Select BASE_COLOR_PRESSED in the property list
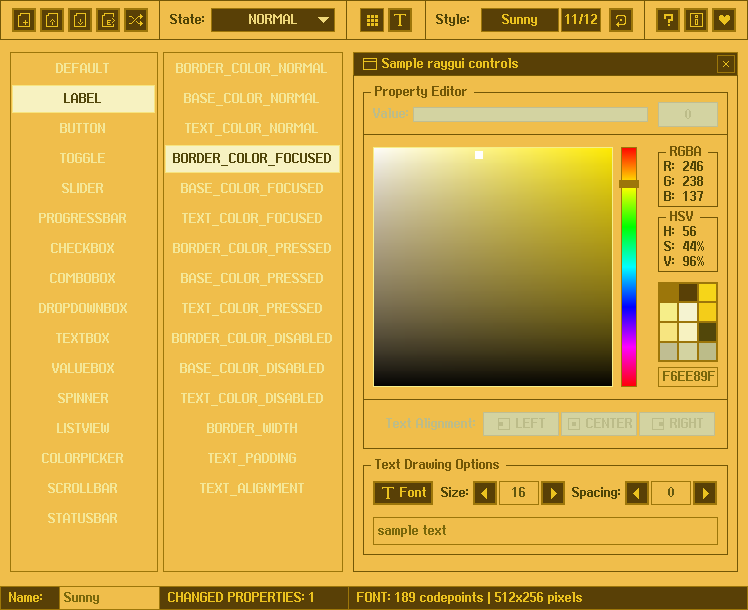 pos(252,278)
